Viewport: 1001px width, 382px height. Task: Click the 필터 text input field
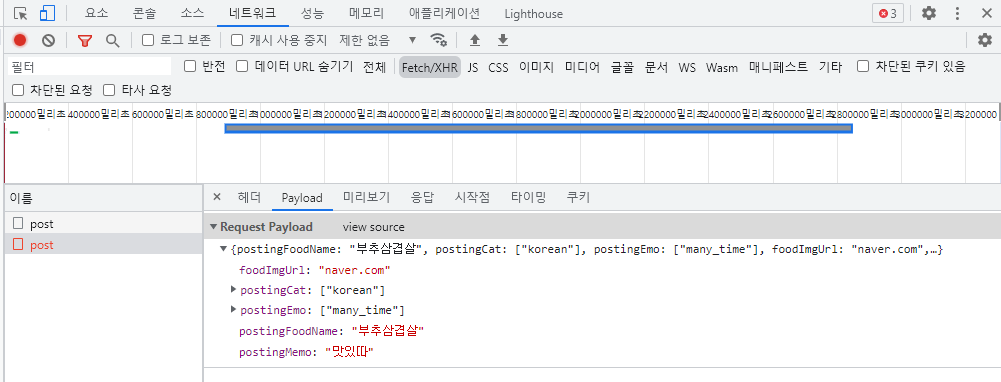pos(90,66)
